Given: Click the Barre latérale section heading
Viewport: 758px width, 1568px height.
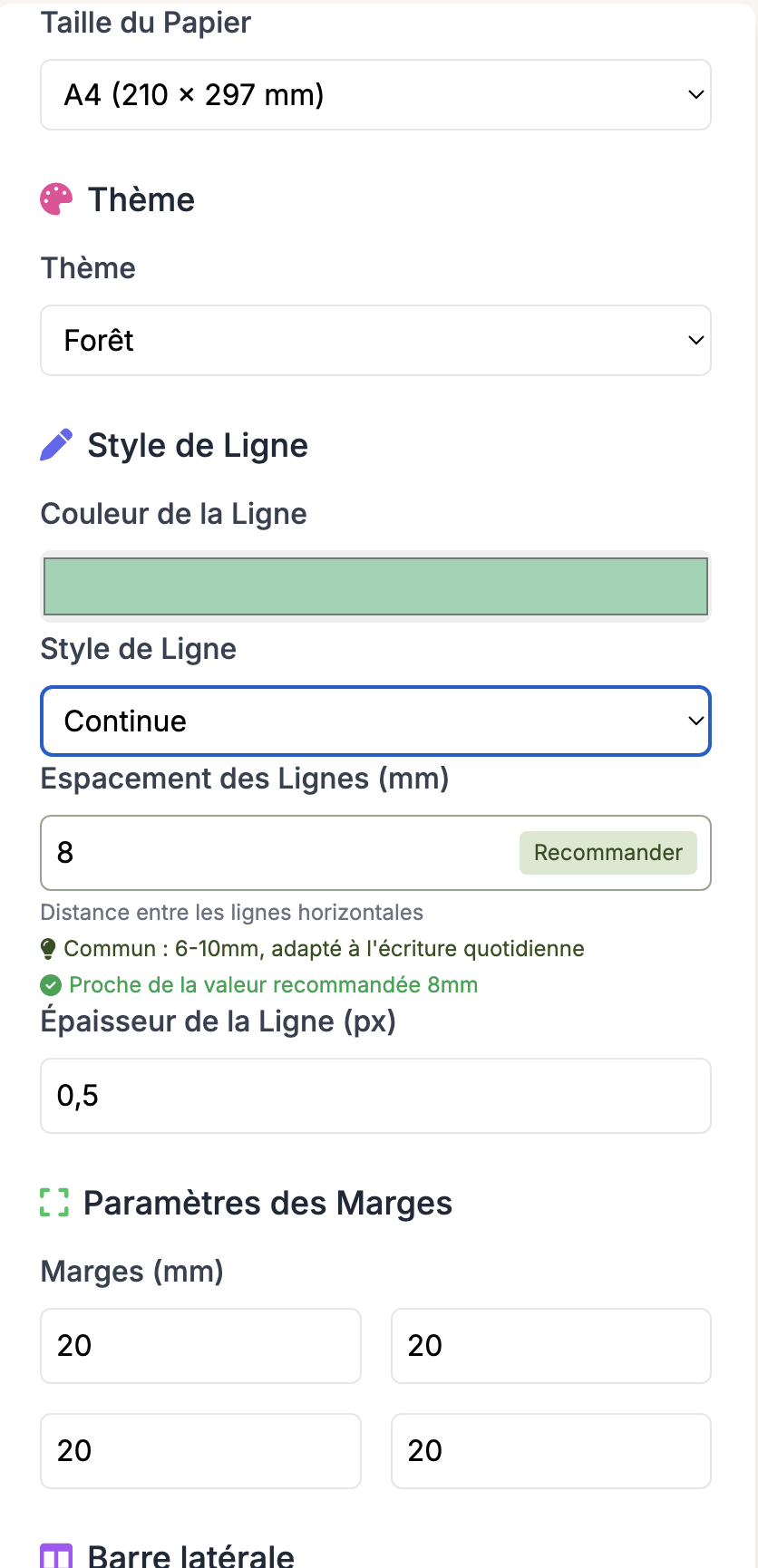Looking at the screenshot, I should [x=190, y=1555].
